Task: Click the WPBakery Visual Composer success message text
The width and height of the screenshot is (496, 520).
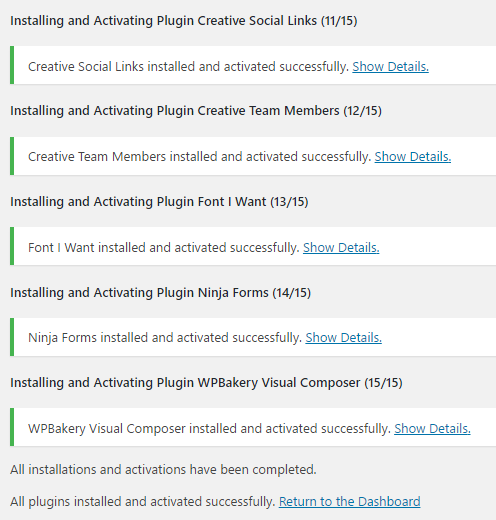Action: pos(209,429)
